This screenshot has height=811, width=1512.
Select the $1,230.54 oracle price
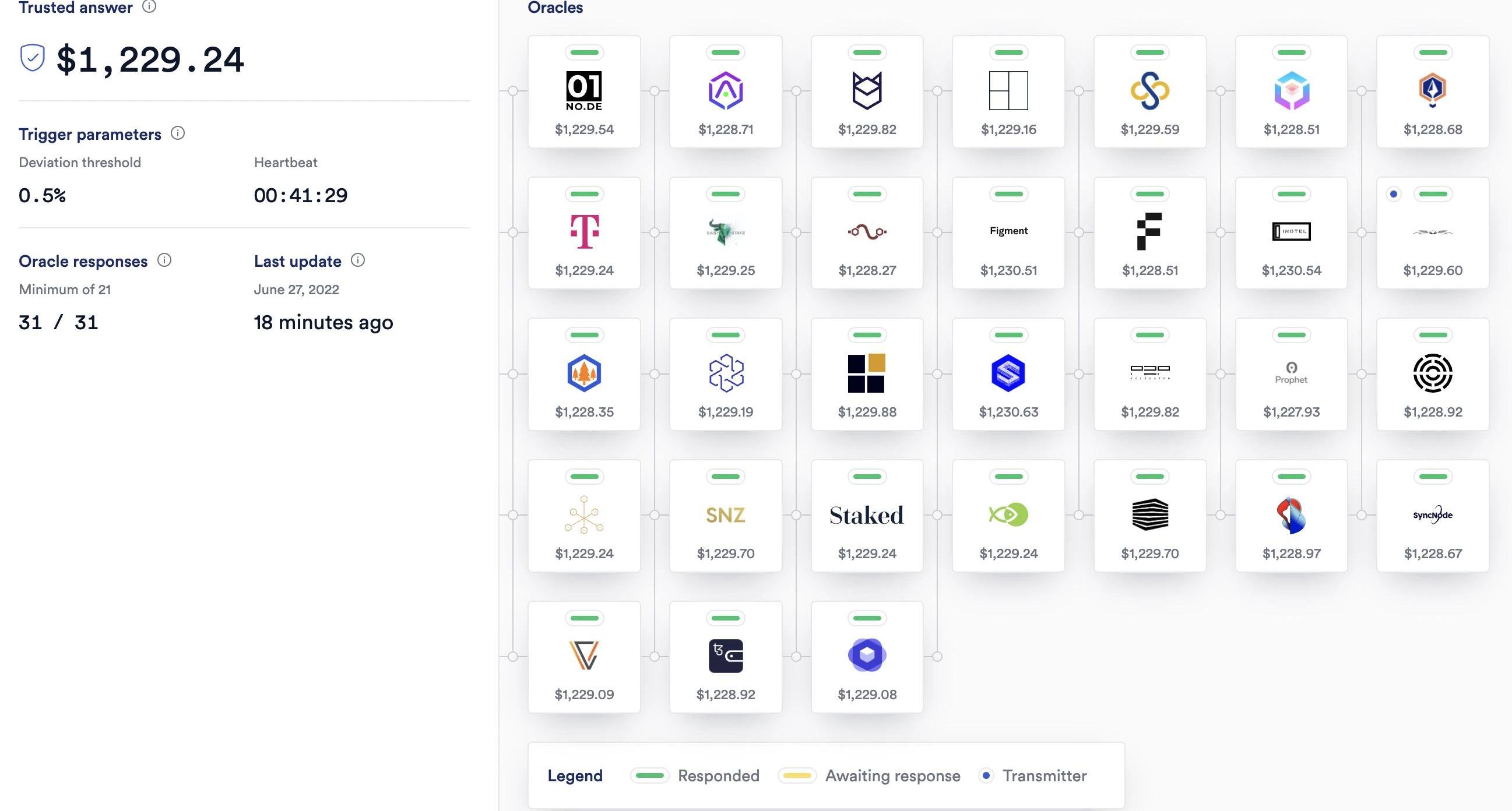pyautogui.click(x=1291, y=270)
